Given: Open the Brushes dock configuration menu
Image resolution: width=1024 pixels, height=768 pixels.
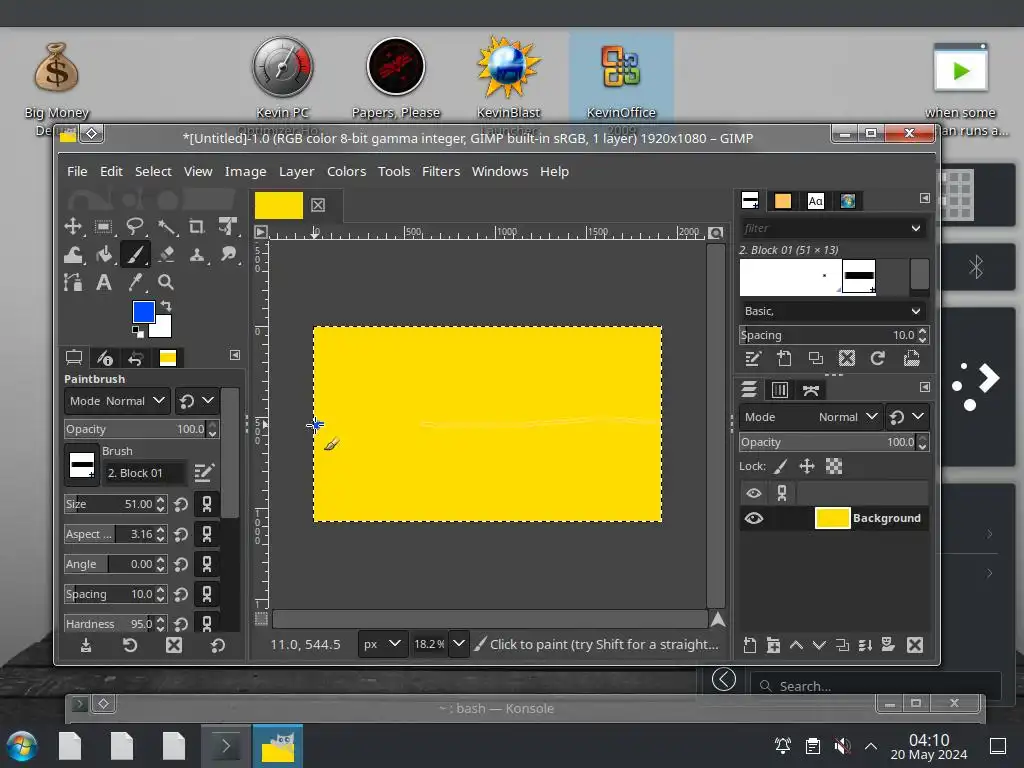Looking at the screenshot, I should (925, 198).
